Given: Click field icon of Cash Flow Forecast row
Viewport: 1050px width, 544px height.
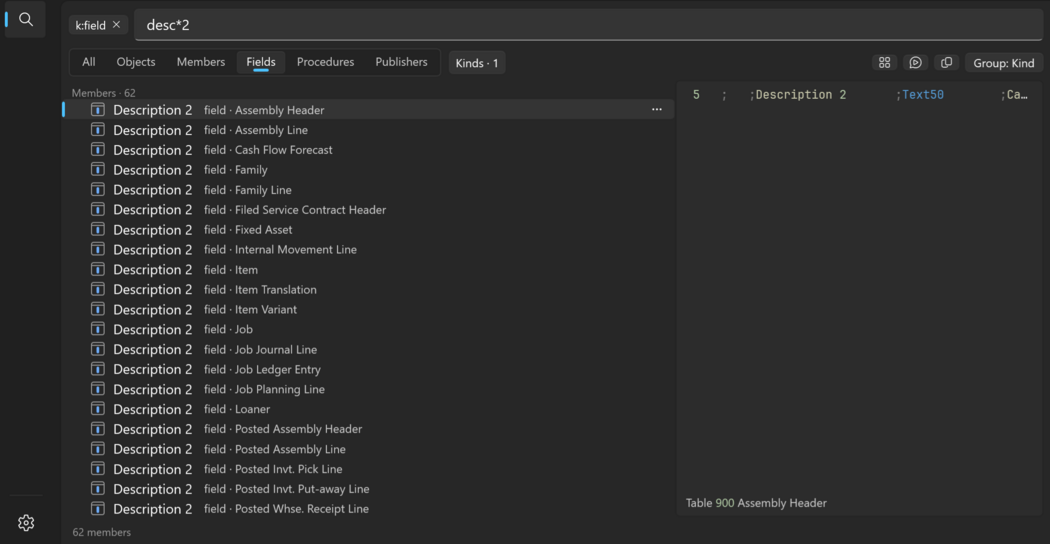Looking at the screenshot, I should 98,149.
